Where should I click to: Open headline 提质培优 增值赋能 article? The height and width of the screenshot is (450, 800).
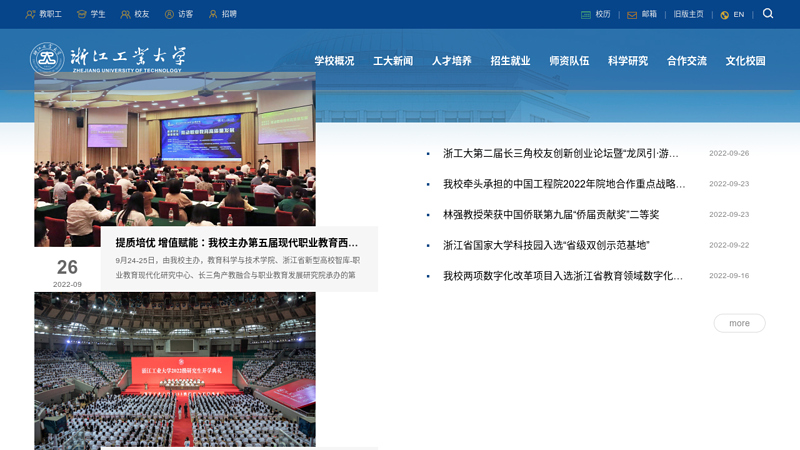pyautogui.click(x=237, y=243)
